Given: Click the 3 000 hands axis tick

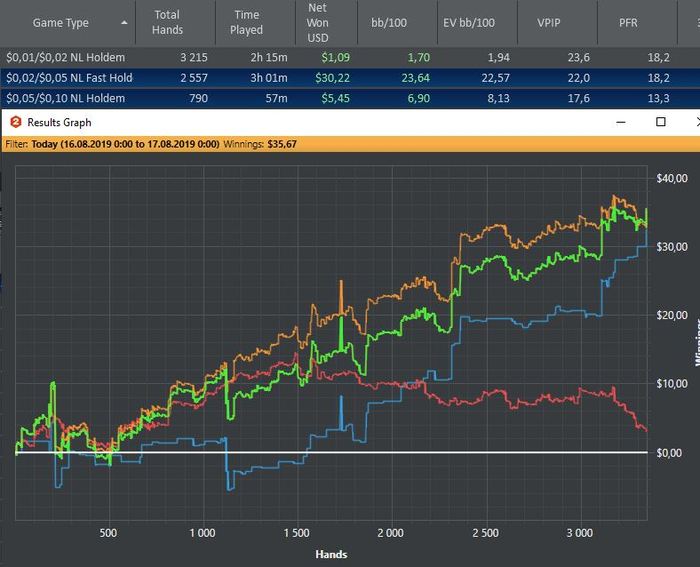Looking at the screenshot, I should [x=580, y=533].
